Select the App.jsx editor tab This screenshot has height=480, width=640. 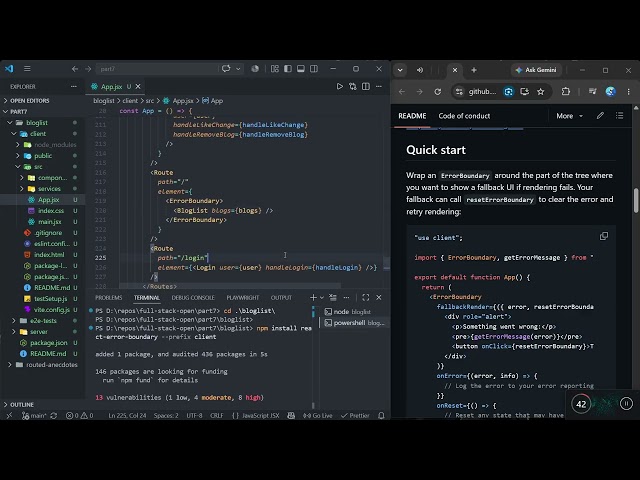(x=111, y=87)
